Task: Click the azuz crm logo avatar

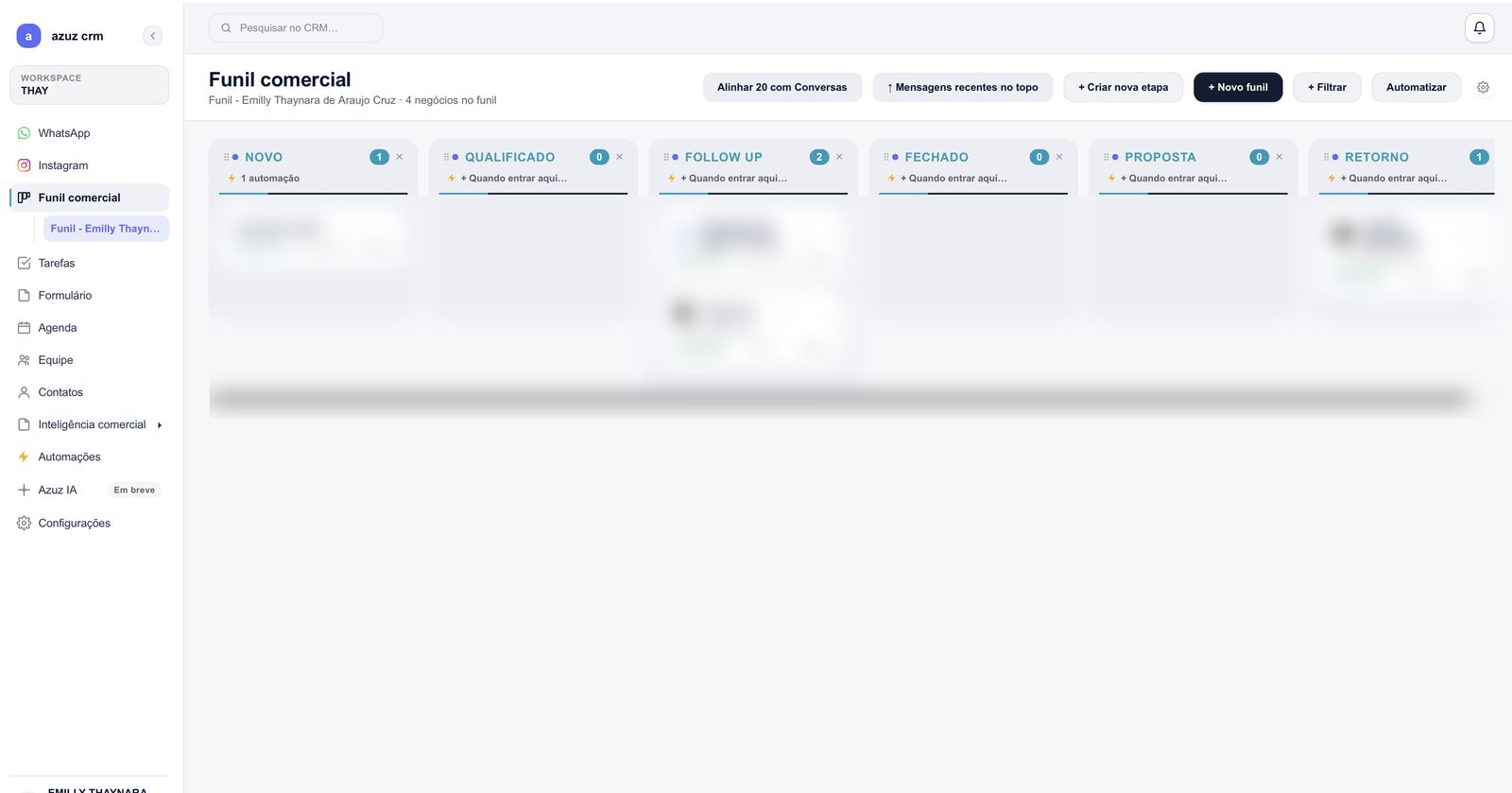Action: click(x=28, y=36)
